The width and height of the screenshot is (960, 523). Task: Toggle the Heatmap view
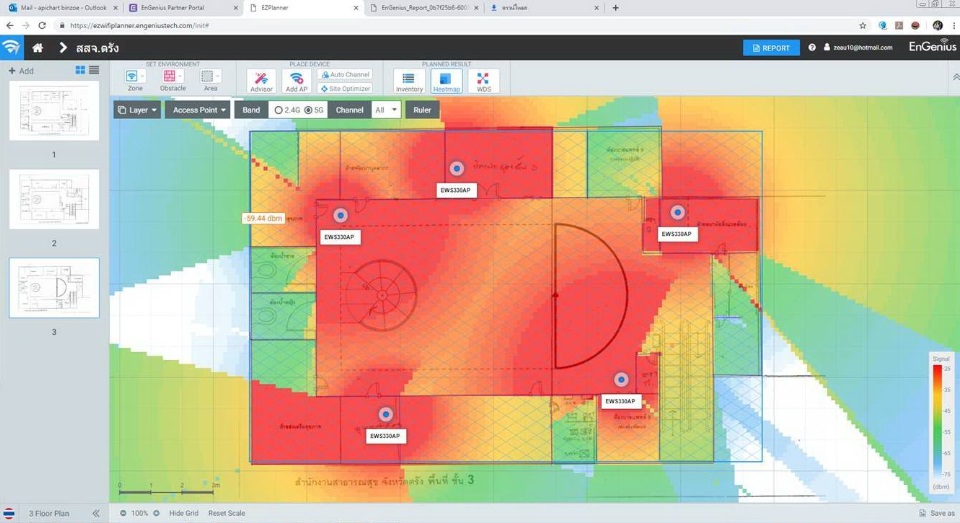coord(446,81)
